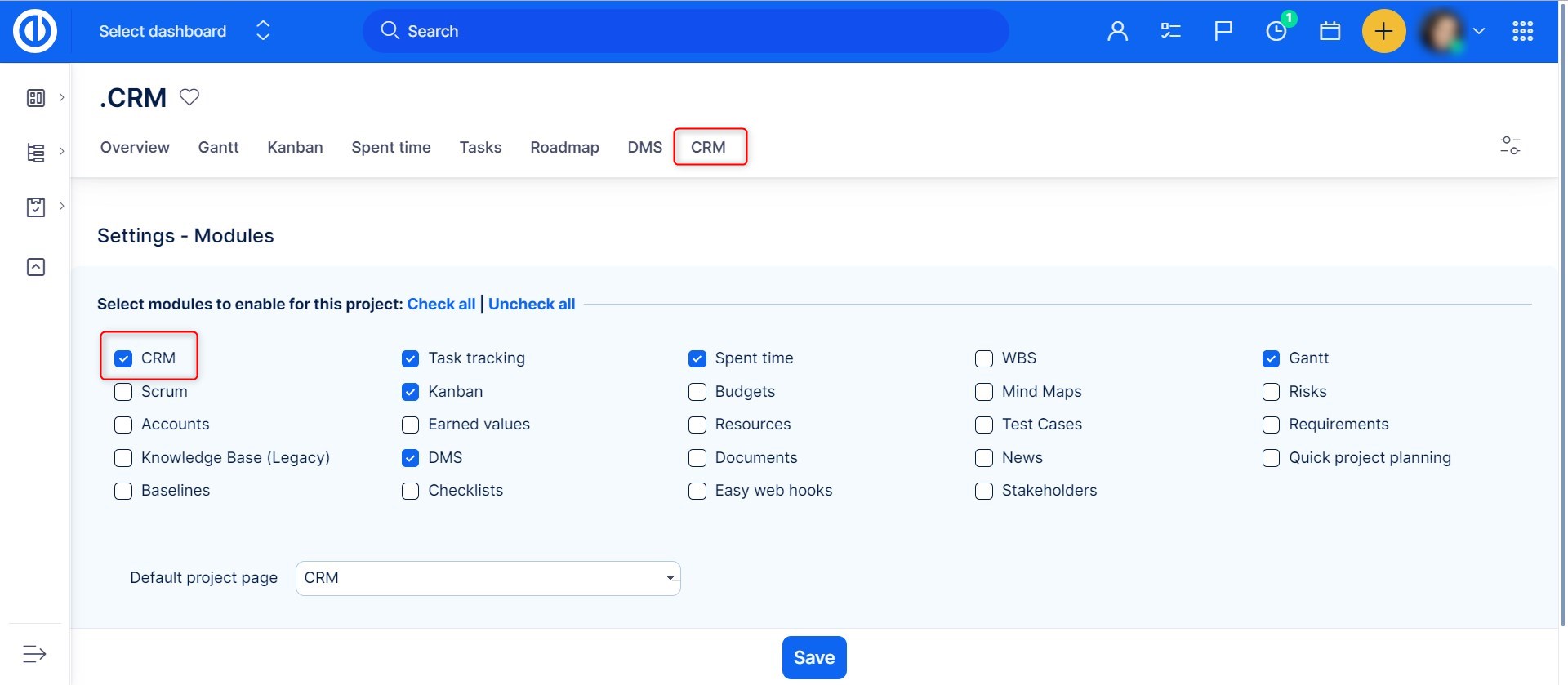Open the calendar icon in header
Screen dimensions: 1568x685
click(1330, 31)
